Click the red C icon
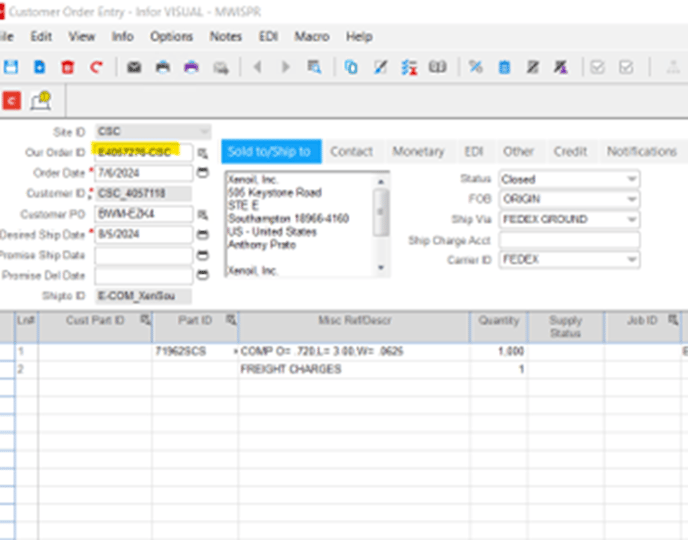 (12, 101)
